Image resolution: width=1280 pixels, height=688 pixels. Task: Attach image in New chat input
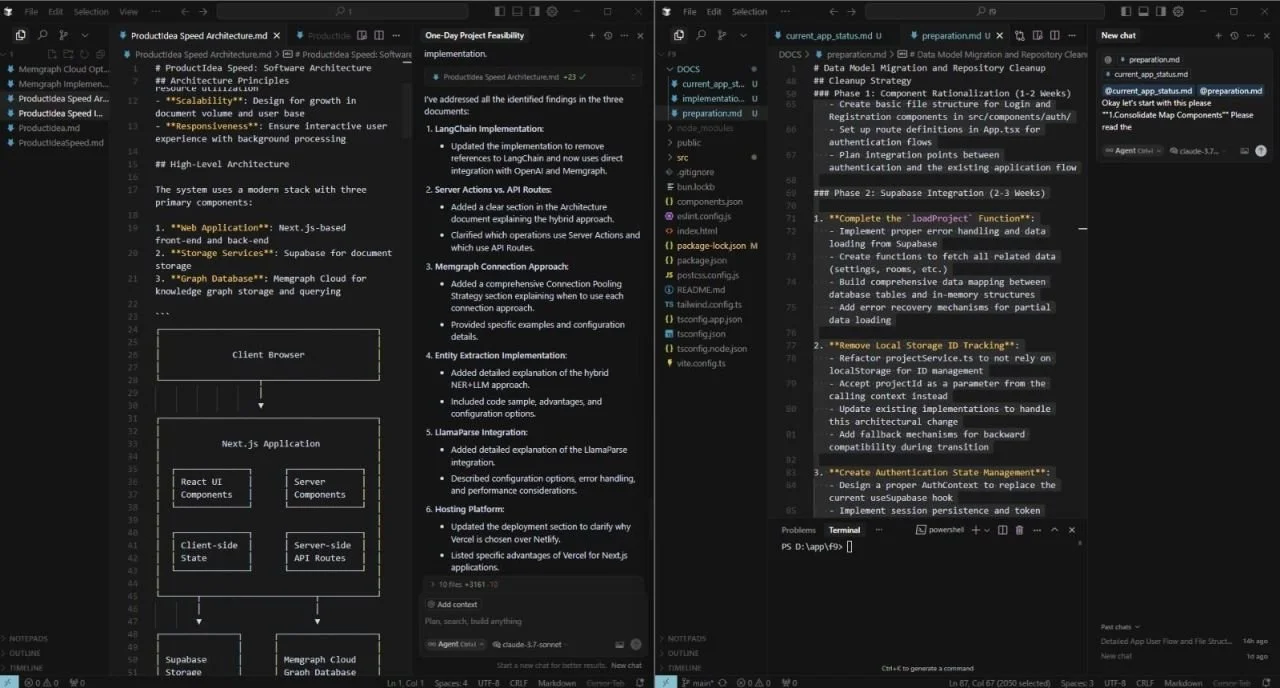[1244, 151]
